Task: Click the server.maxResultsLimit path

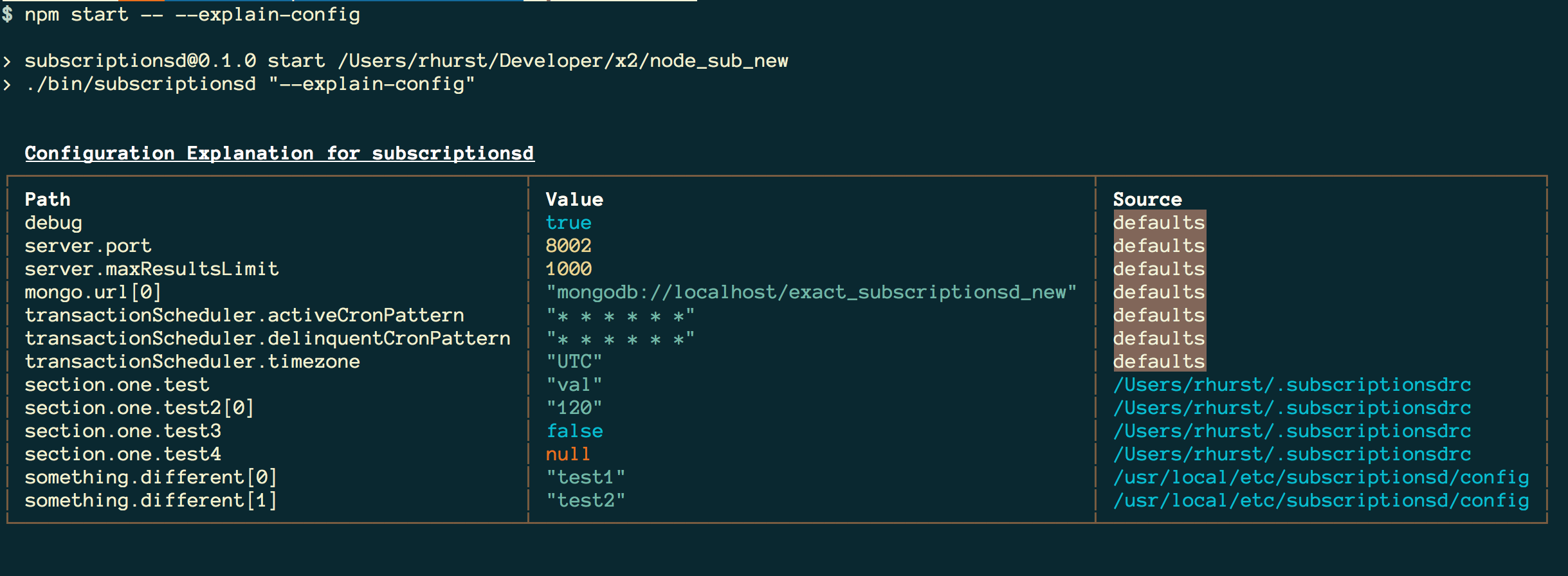Action: (x=151, y=269)
